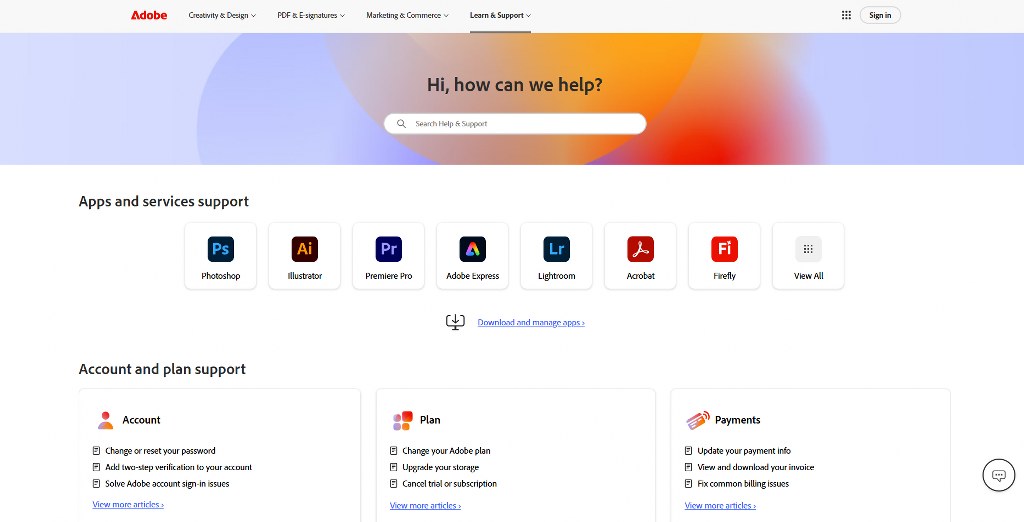The image size is (1024, 522).
Task: Click the Payments card icon
Action: tap(697, 420)
